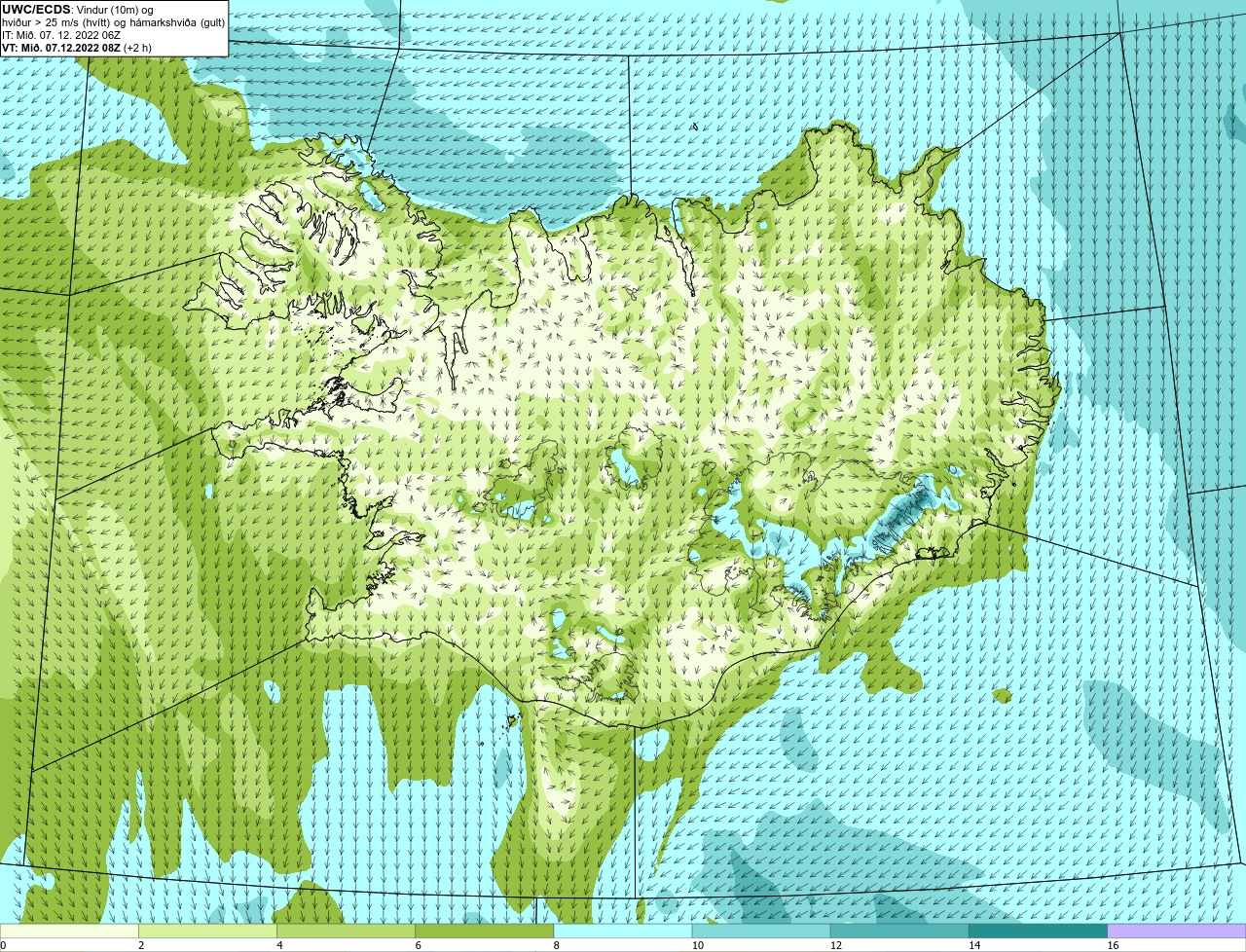Click the color bar label '14'
The image size is (1246, 952).
pyautogui.click(x=973, y=945)
